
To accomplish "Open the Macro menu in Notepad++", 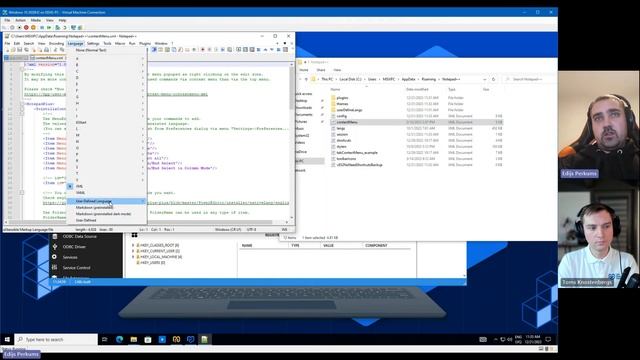I will coord(120,43).
